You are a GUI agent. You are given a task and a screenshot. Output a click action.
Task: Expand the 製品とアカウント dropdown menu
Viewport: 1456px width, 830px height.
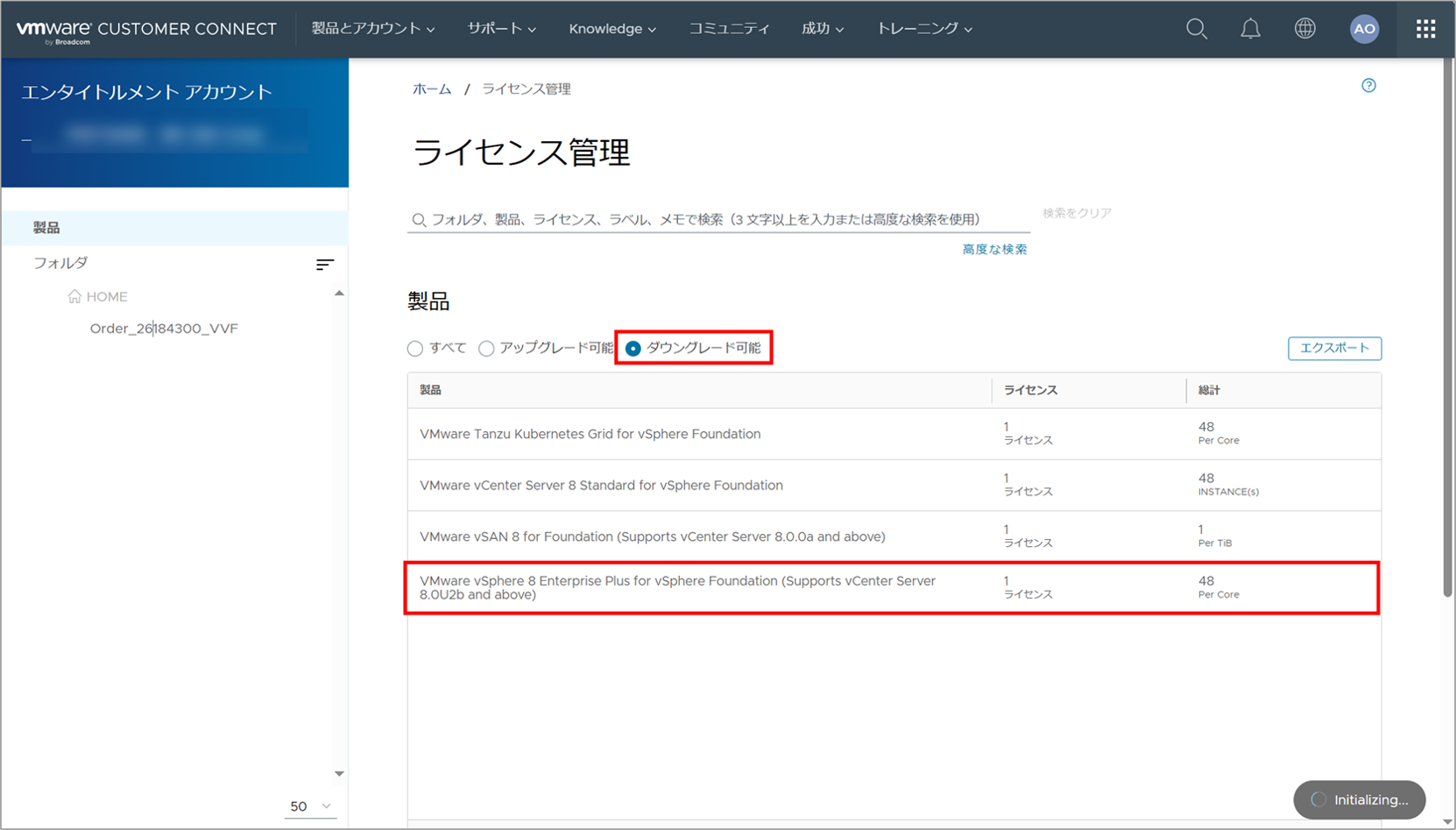tap(373, 29)
